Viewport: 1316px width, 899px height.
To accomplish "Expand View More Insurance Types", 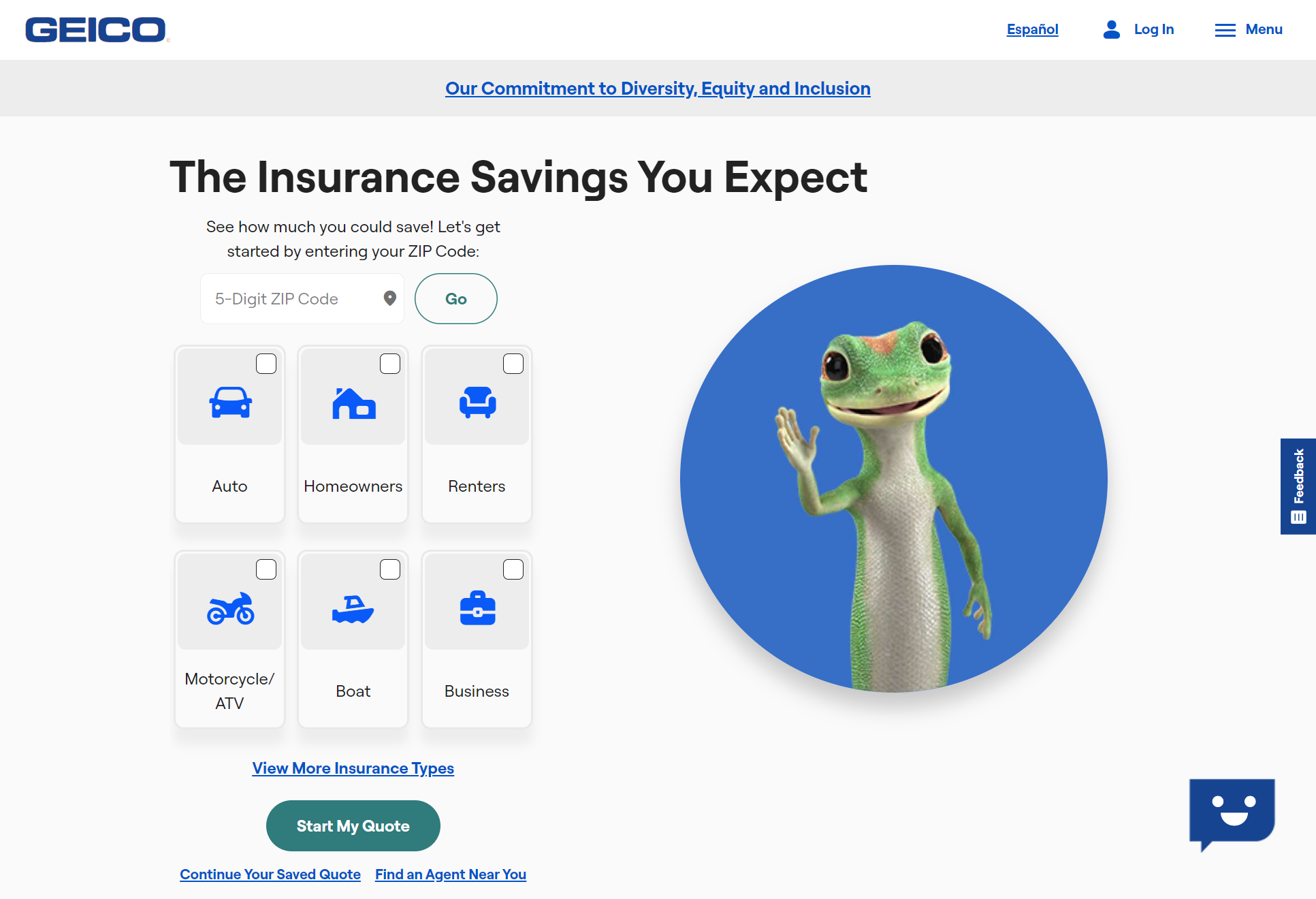I will point(353,768).
